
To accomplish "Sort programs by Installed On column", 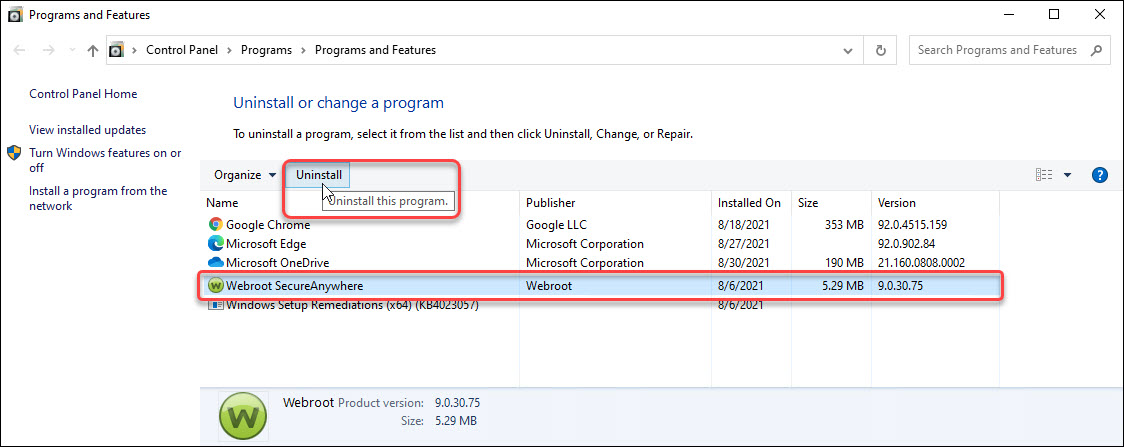I will click(749, 203).
